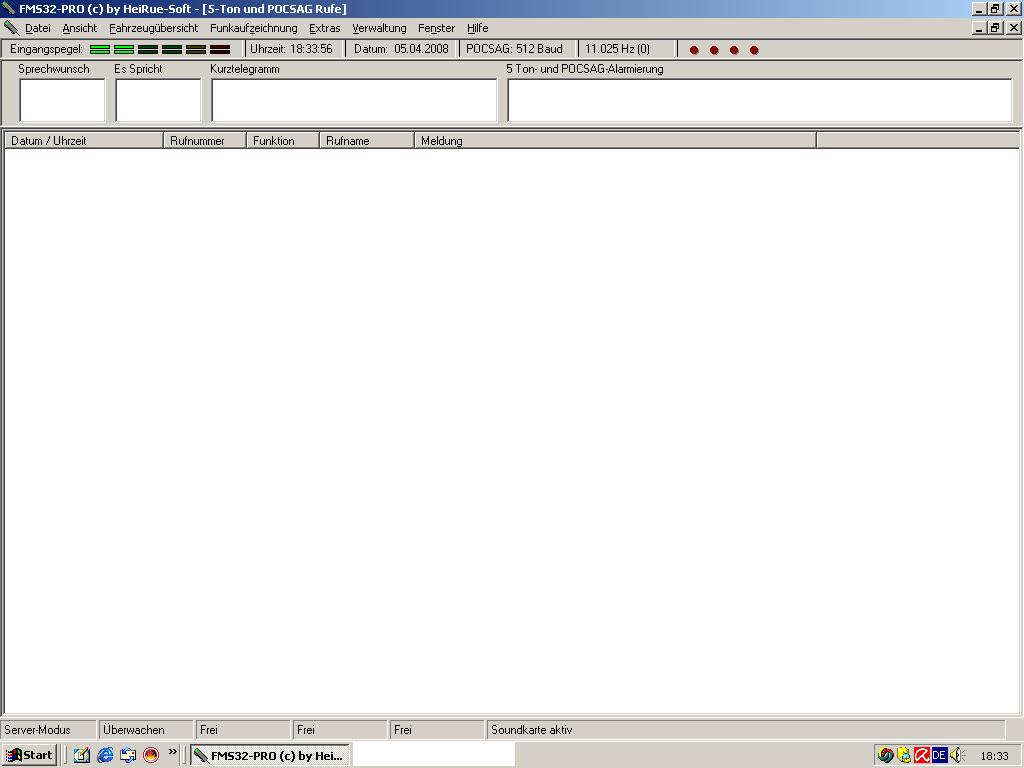
Task: Click inside the Kurztelegramm field
Action: click(354, 100)
